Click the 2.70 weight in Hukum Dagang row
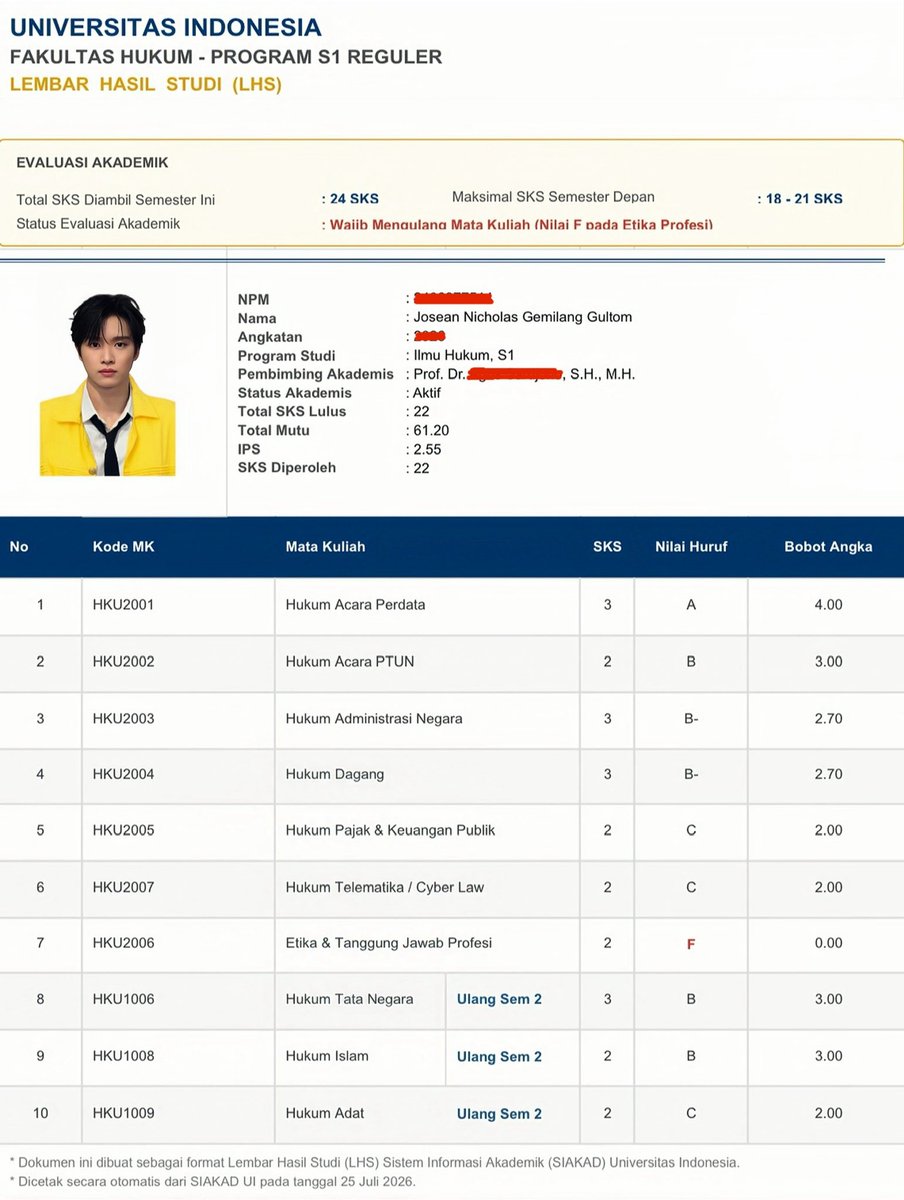Viewport: 904px width, 1200px height. (828, 774)
